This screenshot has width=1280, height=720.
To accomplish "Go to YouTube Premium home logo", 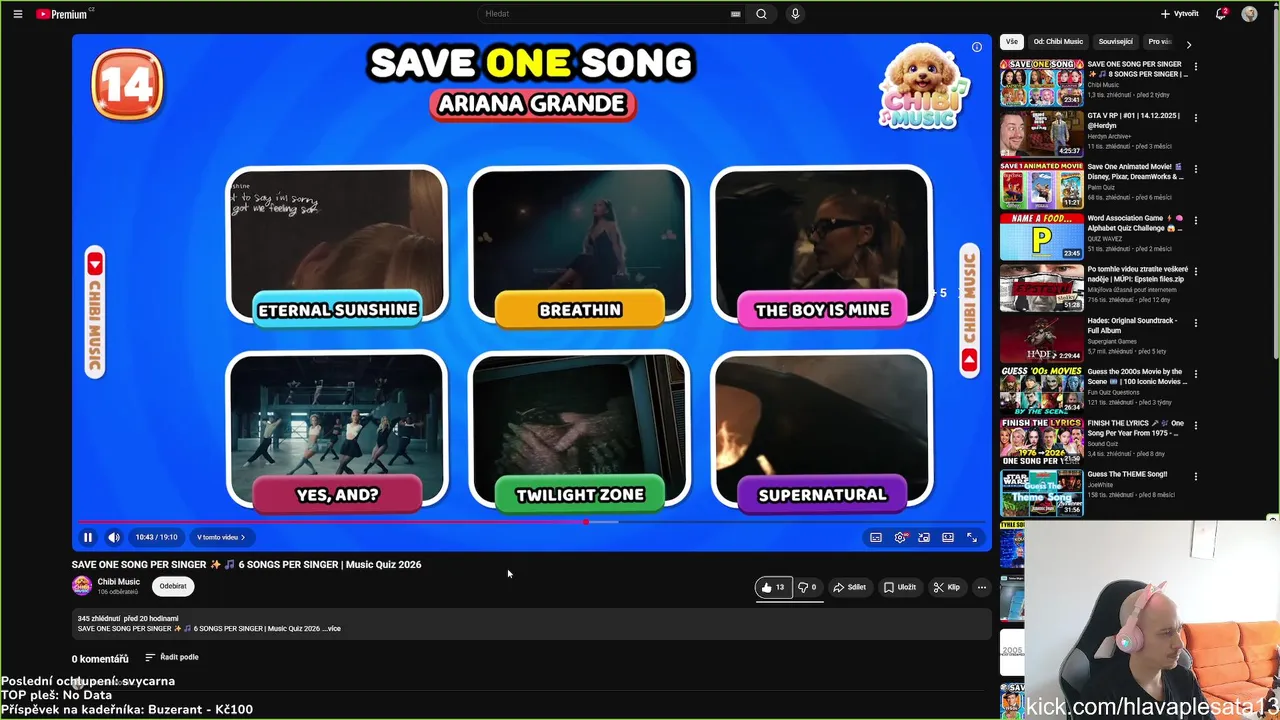I will [x=62, y=14].
